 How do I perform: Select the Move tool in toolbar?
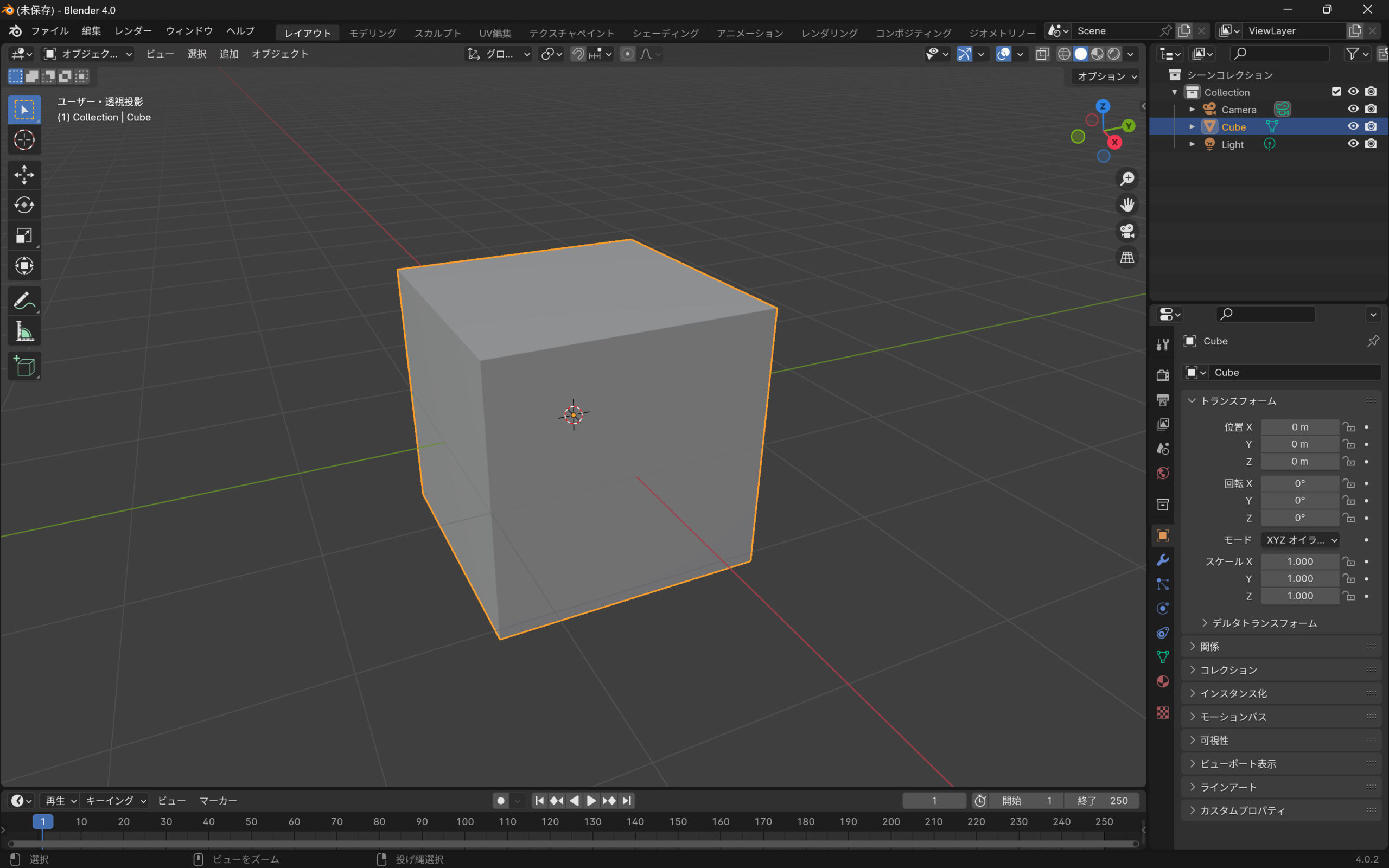tap(23, 175)
